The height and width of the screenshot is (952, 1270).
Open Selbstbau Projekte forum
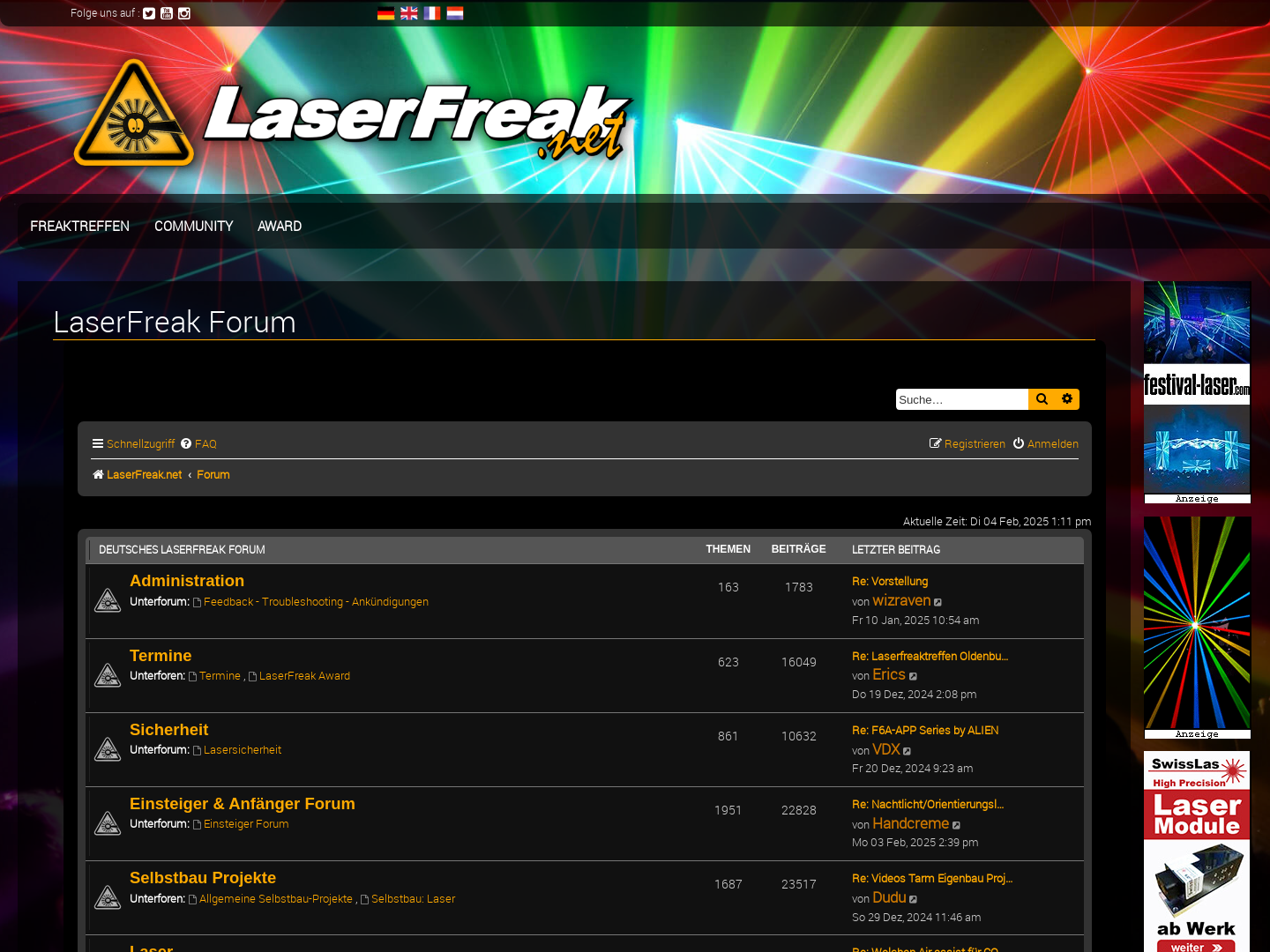point(203,878)
